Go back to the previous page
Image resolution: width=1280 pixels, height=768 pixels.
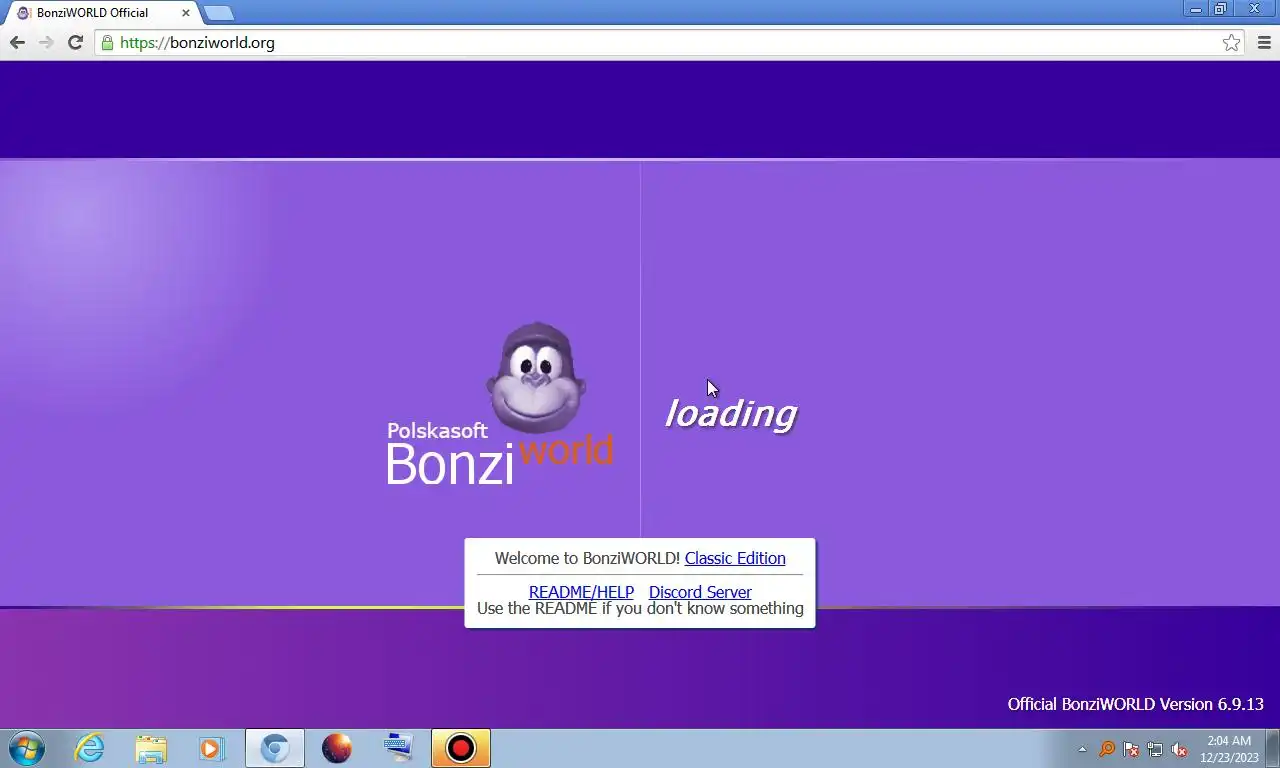tap(17, 42)
